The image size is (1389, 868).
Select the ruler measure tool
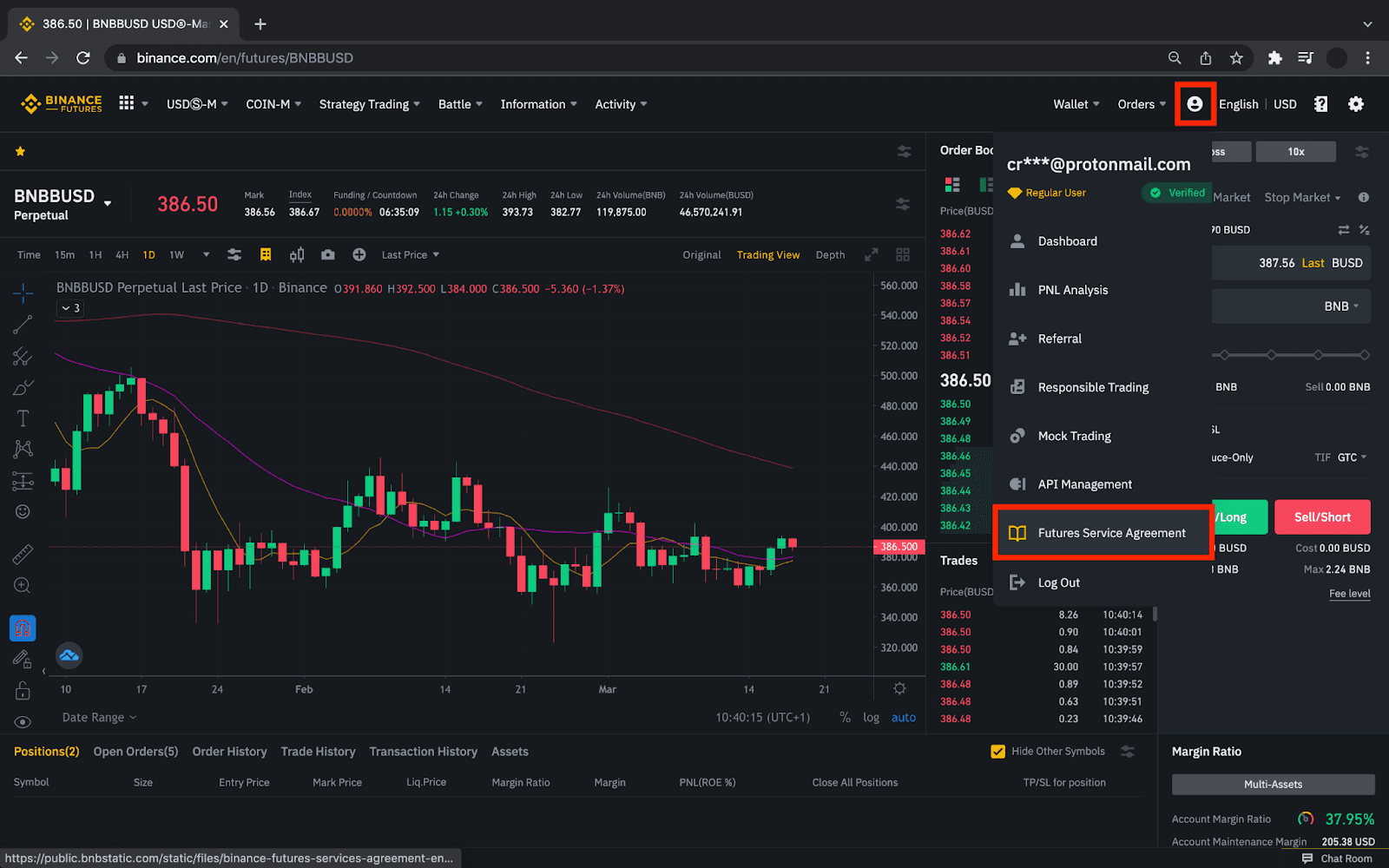tap(23, 554)
